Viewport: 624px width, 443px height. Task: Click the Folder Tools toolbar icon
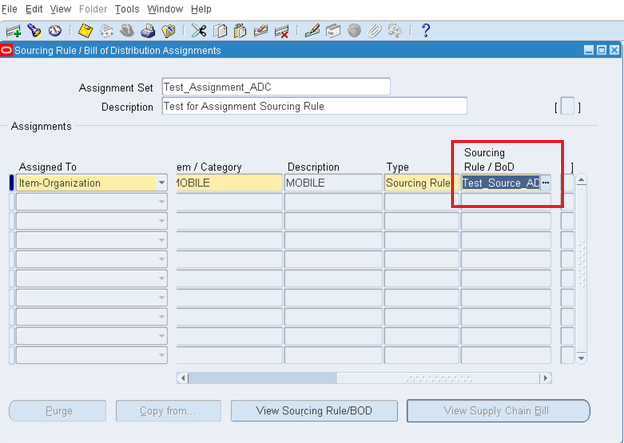(x=395, y=31)
